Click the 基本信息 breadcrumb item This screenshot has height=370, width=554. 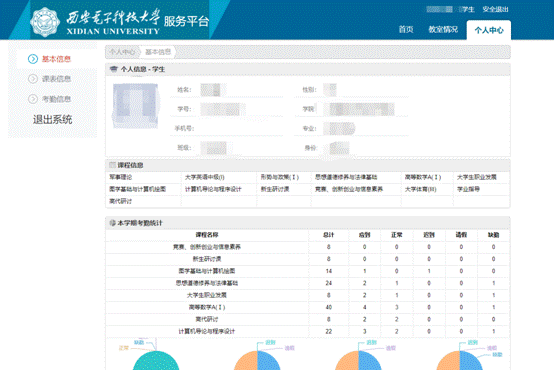click(158, 52)
